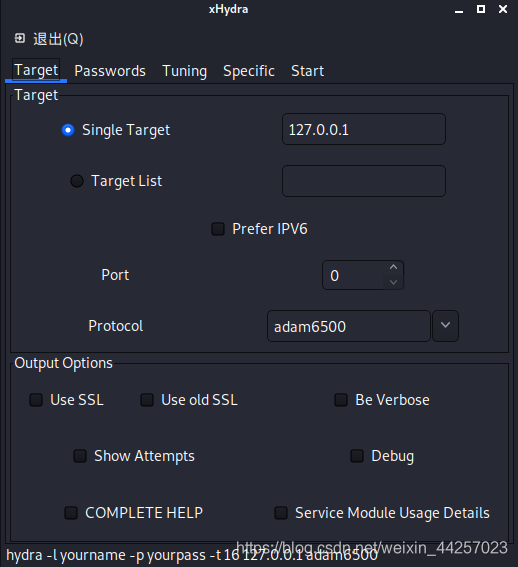Enable the Be Verbose option
Viewport: 518px width, 567px height.
point(341,400)
